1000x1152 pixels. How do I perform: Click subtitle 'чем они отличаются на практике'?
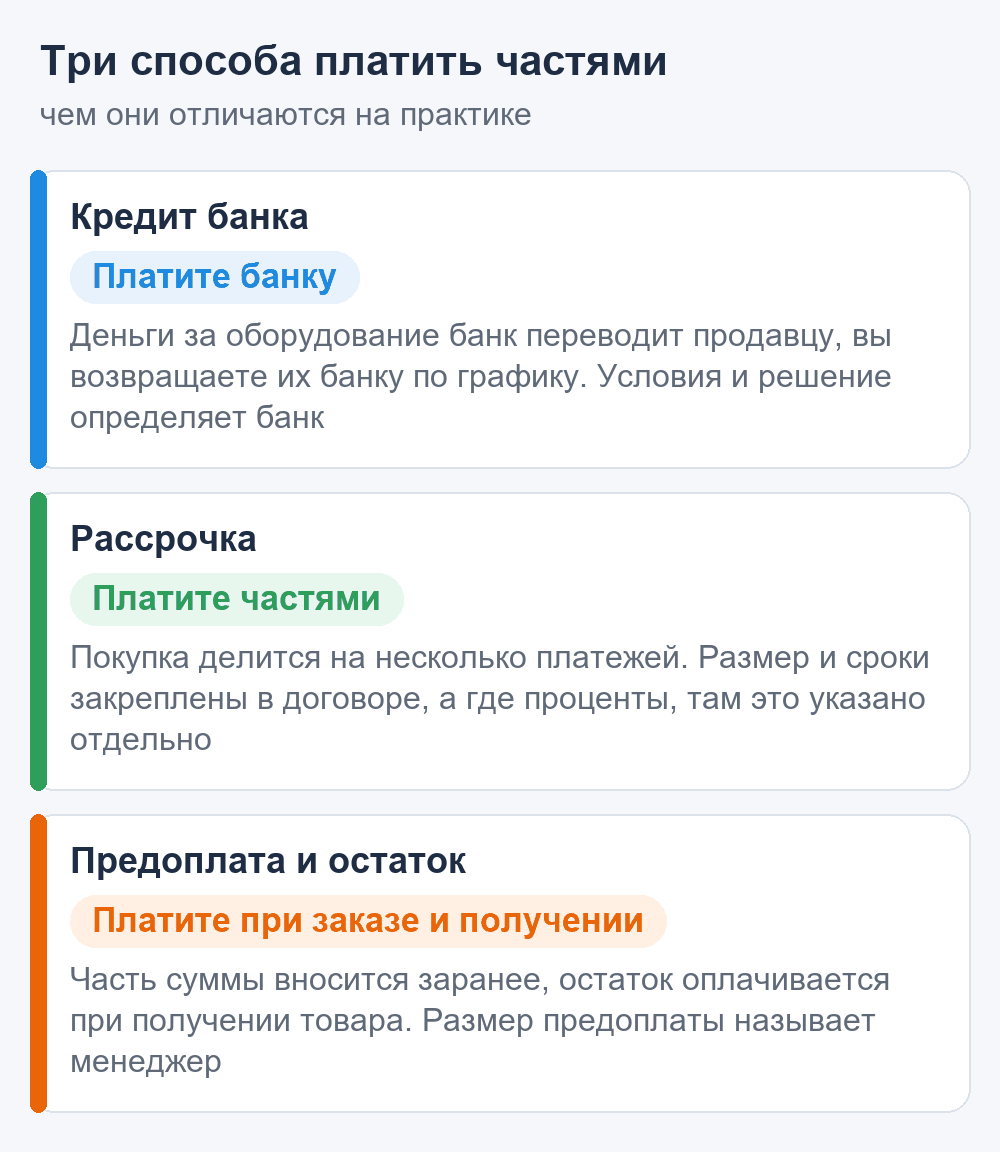pyautogui.click(x=285, y=115)
